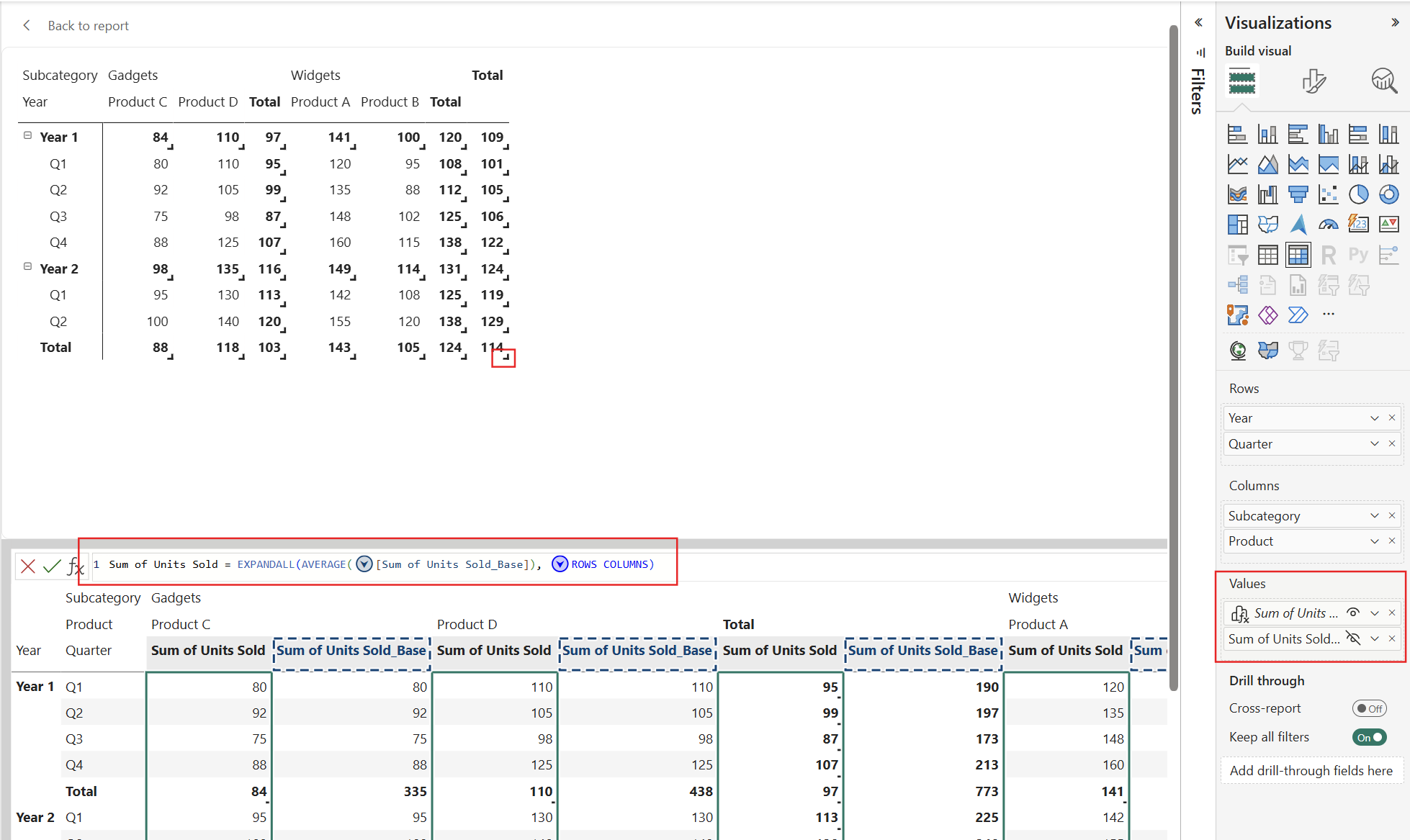
Task: Click the vertical scrollbar of the preview
Action: (x=1173, y=360)
